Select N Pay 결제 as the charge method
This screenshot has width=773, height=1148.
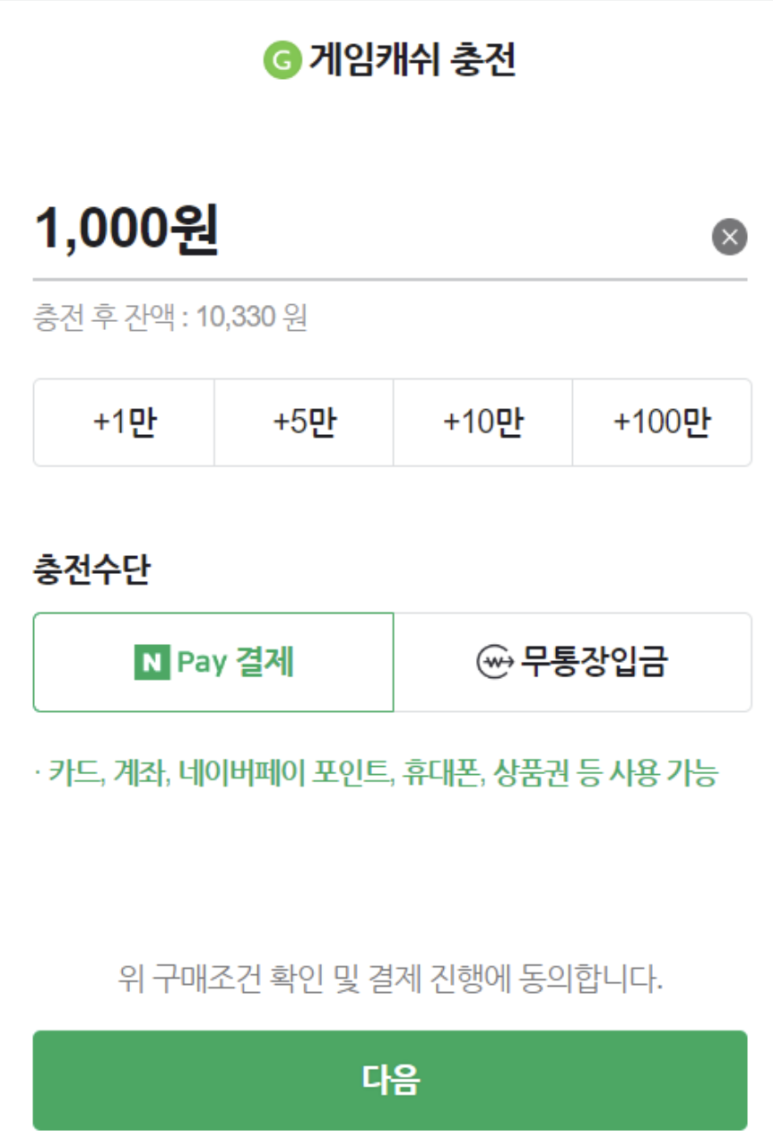[213, 662]
